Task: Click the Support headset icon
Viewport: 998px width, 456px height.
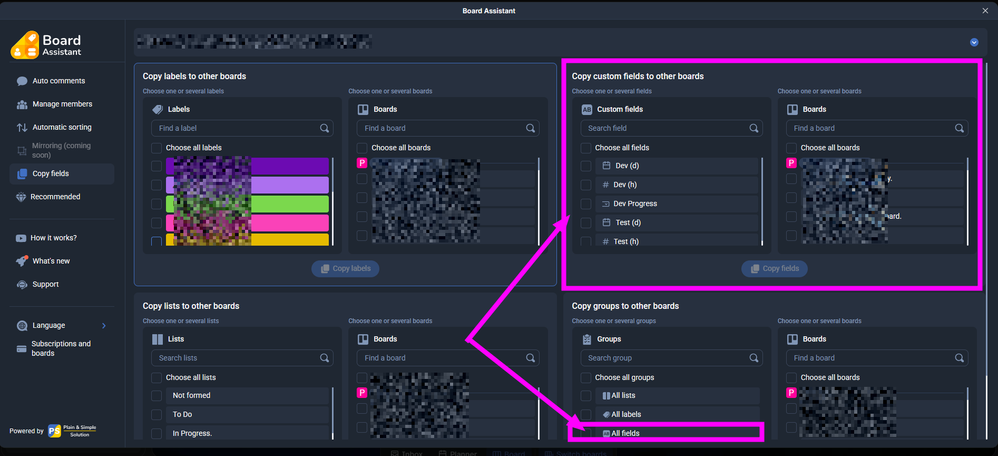Action: [22, 285]
